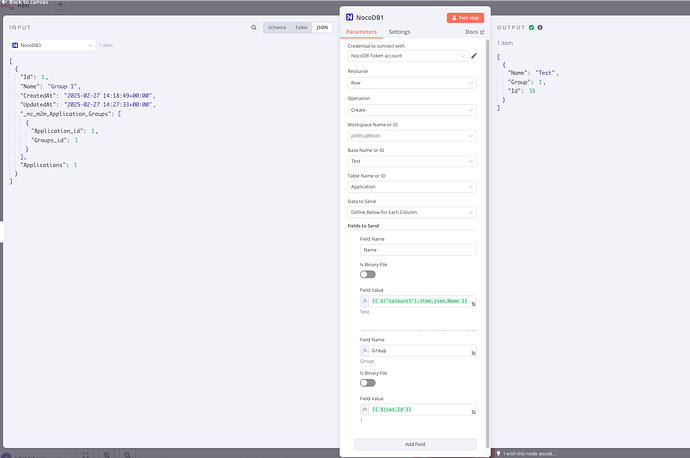Click "UpdatedAt" timestamp value in input JSON
The width and height of the screenshot is (690, 458).
click(x=110, y=105)
